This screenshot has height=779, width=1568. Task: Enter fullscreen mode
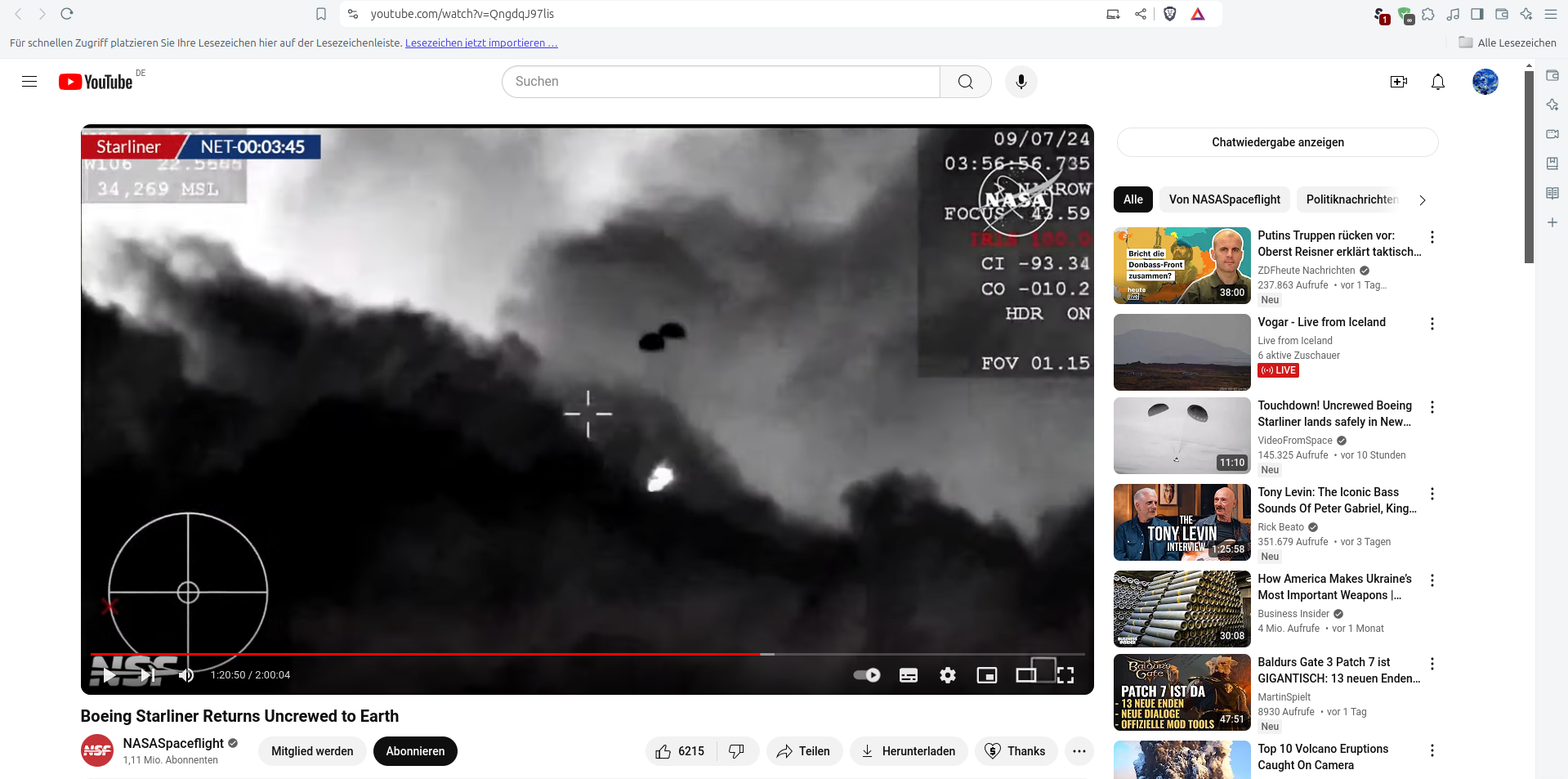click(1065, 675)
